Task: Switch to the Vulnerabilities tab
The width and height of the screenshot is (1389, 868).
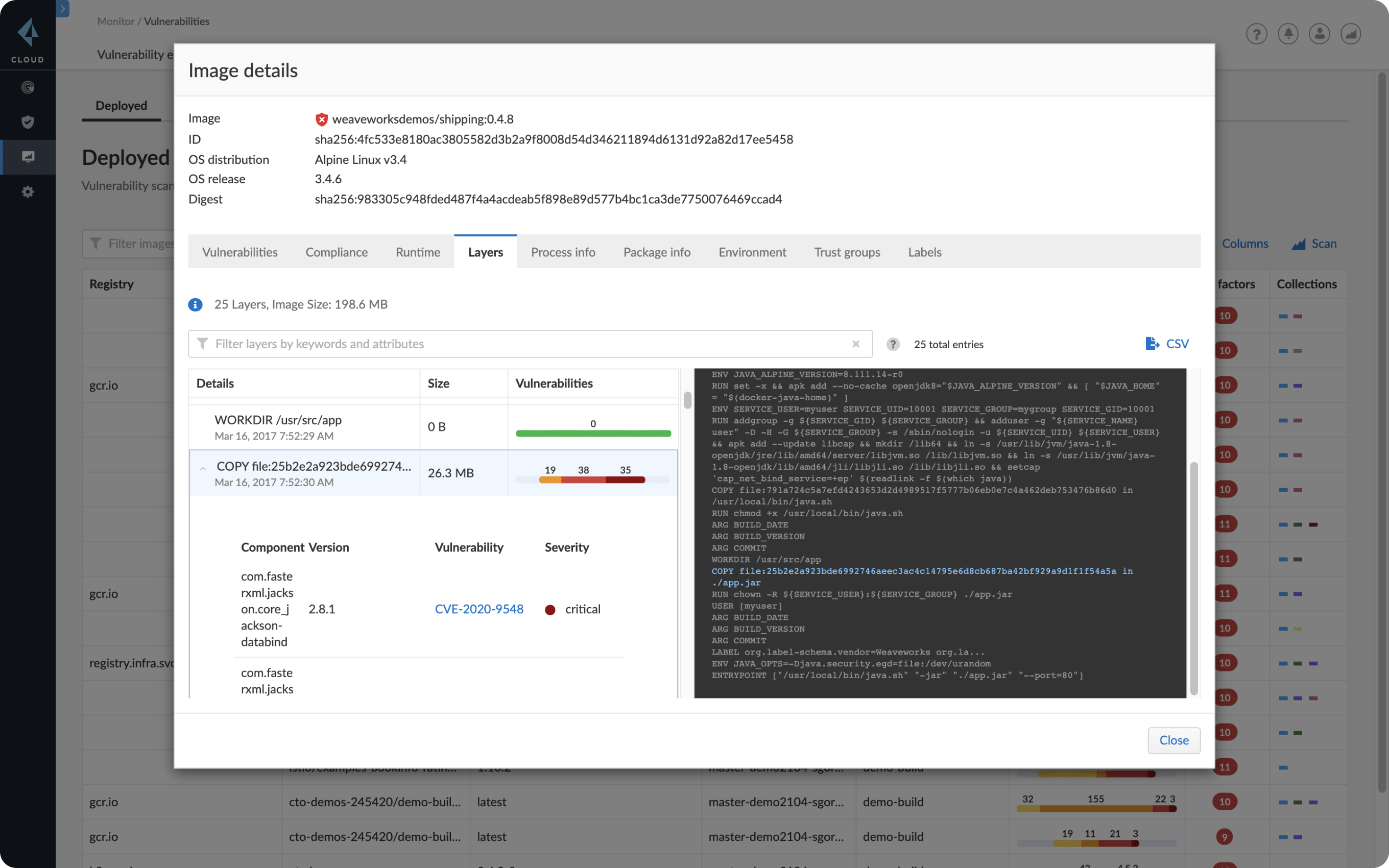Action: click(x=240, y=252)
